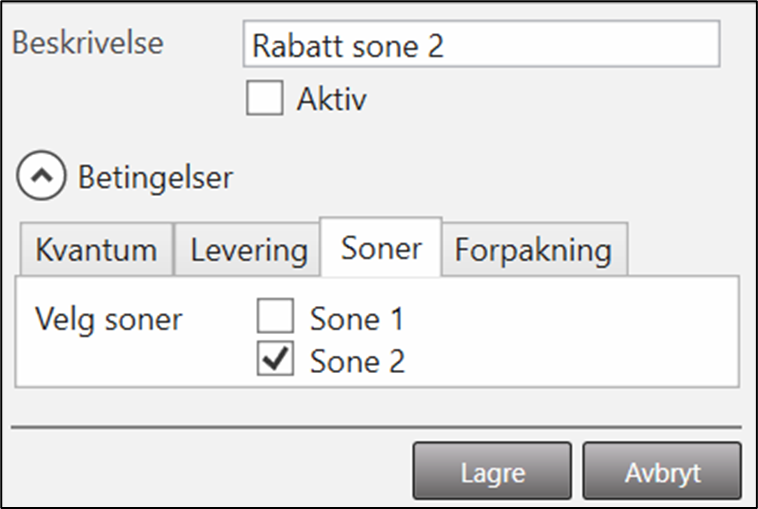This screenshot has height=509, width=758.
Task: Click the Sone 2 label text
Action: click(357, 361)
